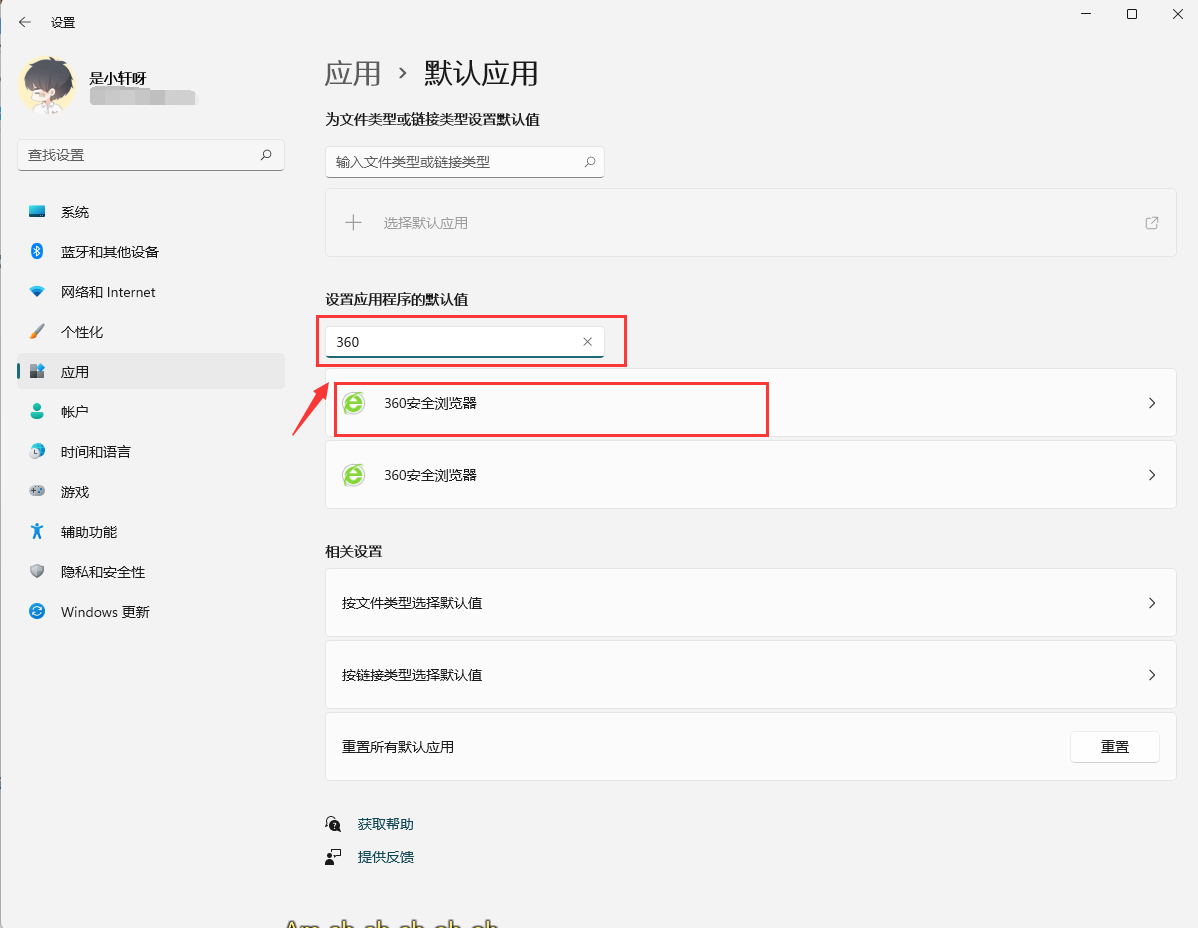Click magnifier icon in file type search
The image size is (1198, 928).
589,162
